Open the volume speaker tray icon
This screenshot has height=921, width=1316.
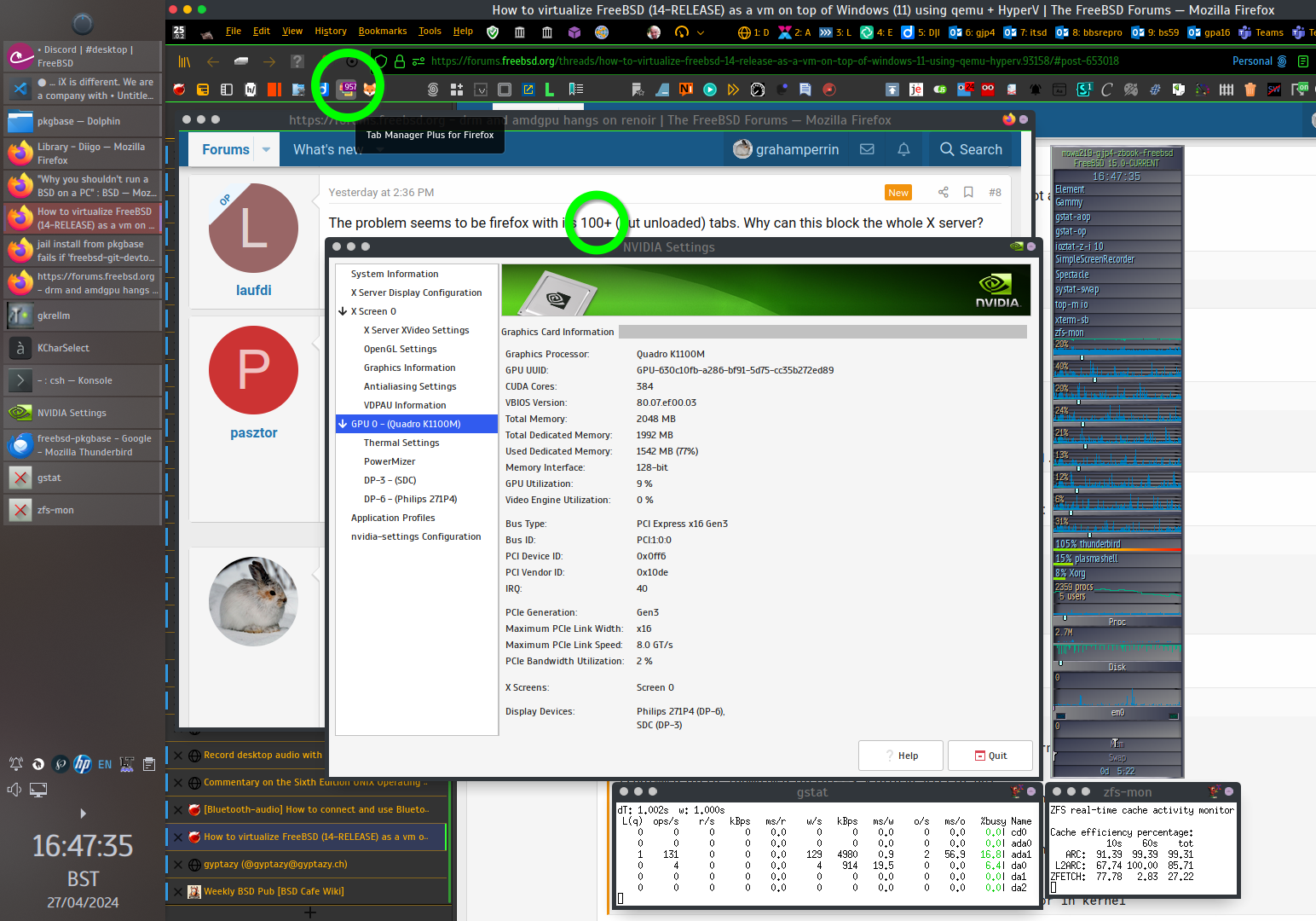(14, 790)
